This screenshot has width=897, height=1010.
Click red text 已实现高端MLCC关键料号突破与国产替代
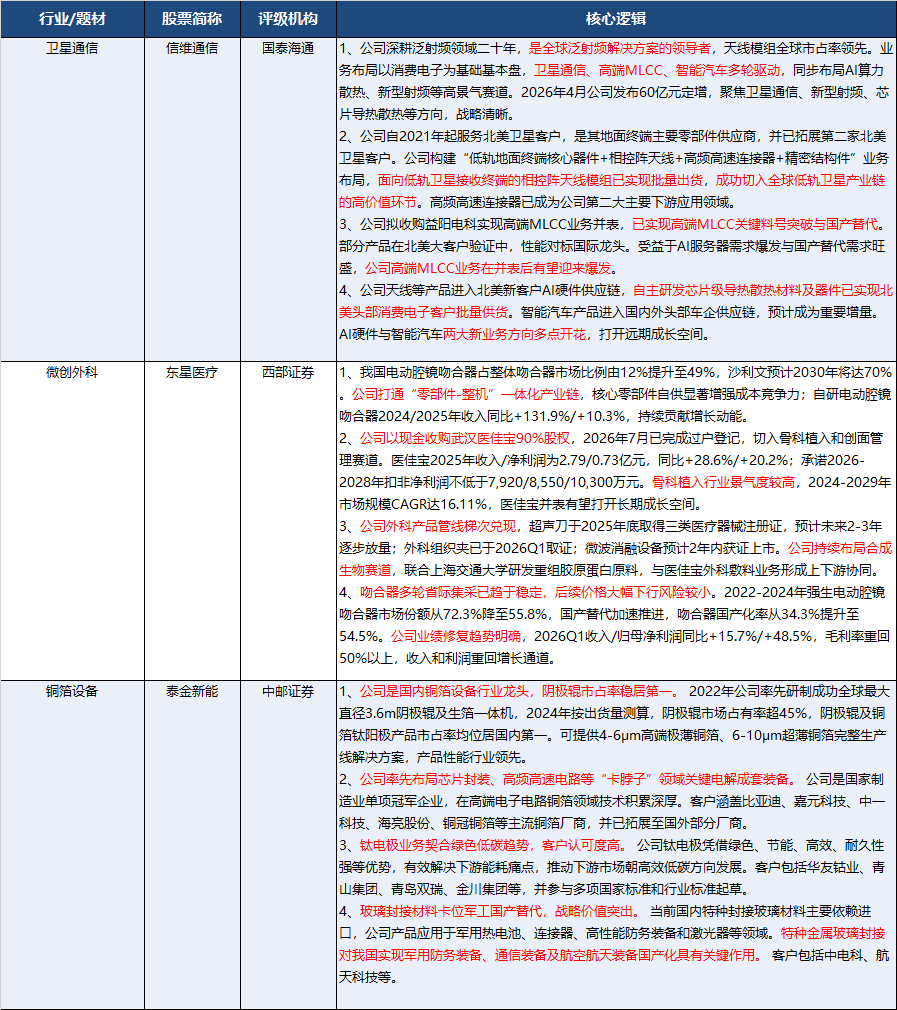(755, 224)
